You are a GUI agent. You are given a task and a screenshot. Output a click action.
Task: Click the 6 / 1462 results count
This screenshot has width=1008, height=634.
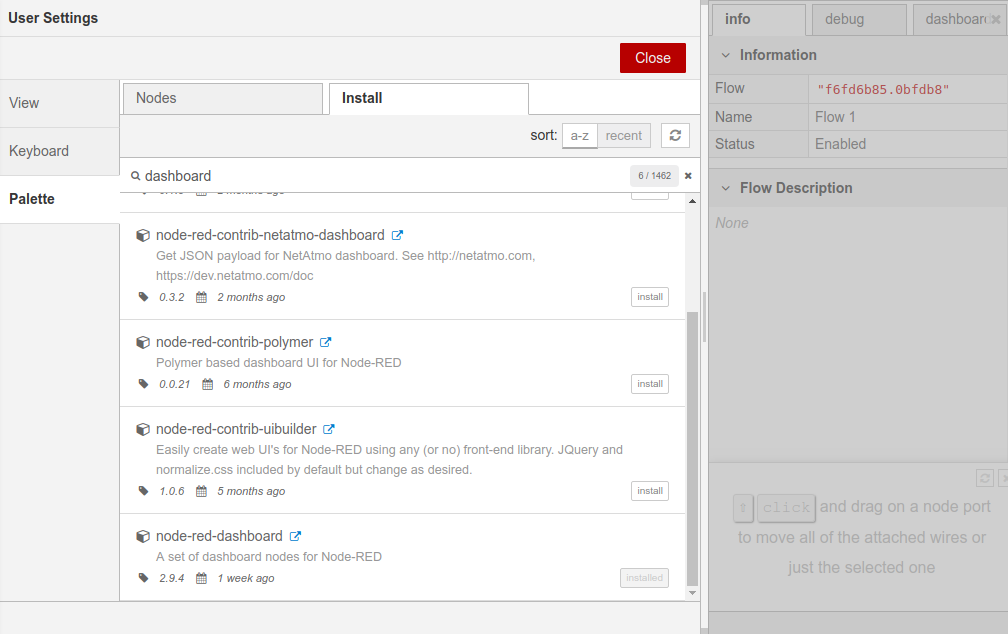pos(654,176)
